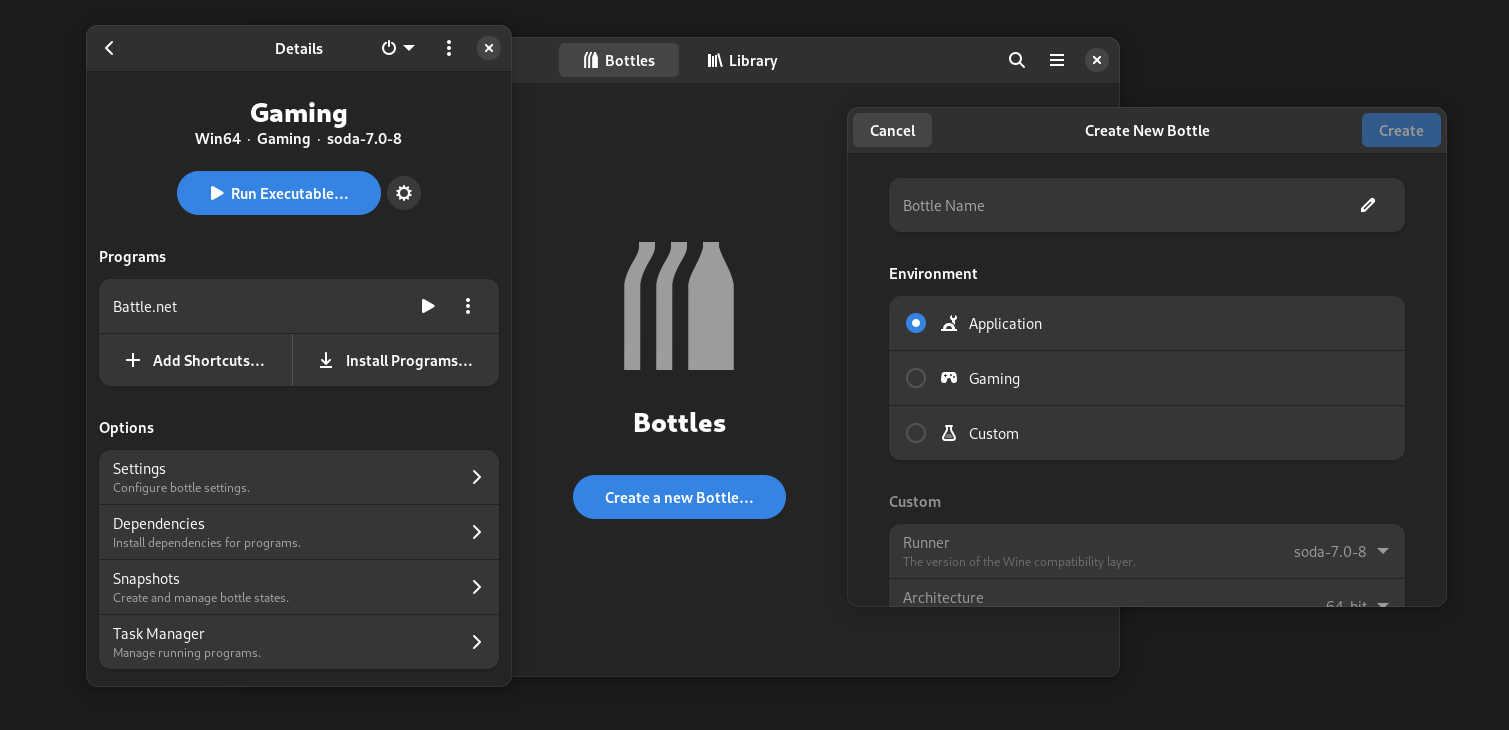
Task: Click Create a new Bottle button
Action: (679, 497)
